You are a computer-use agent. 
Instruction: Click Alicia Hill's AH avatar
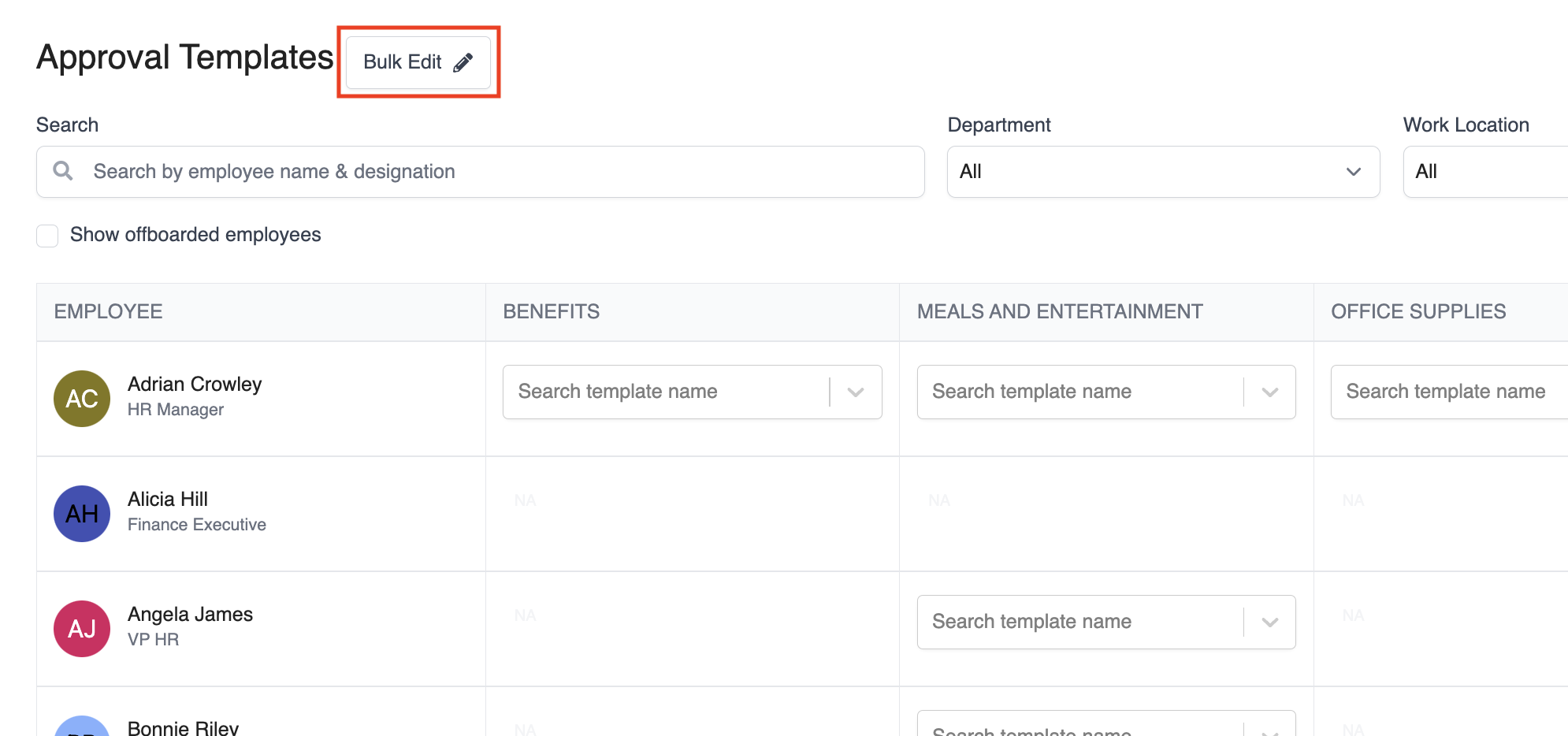click(82, 514)
